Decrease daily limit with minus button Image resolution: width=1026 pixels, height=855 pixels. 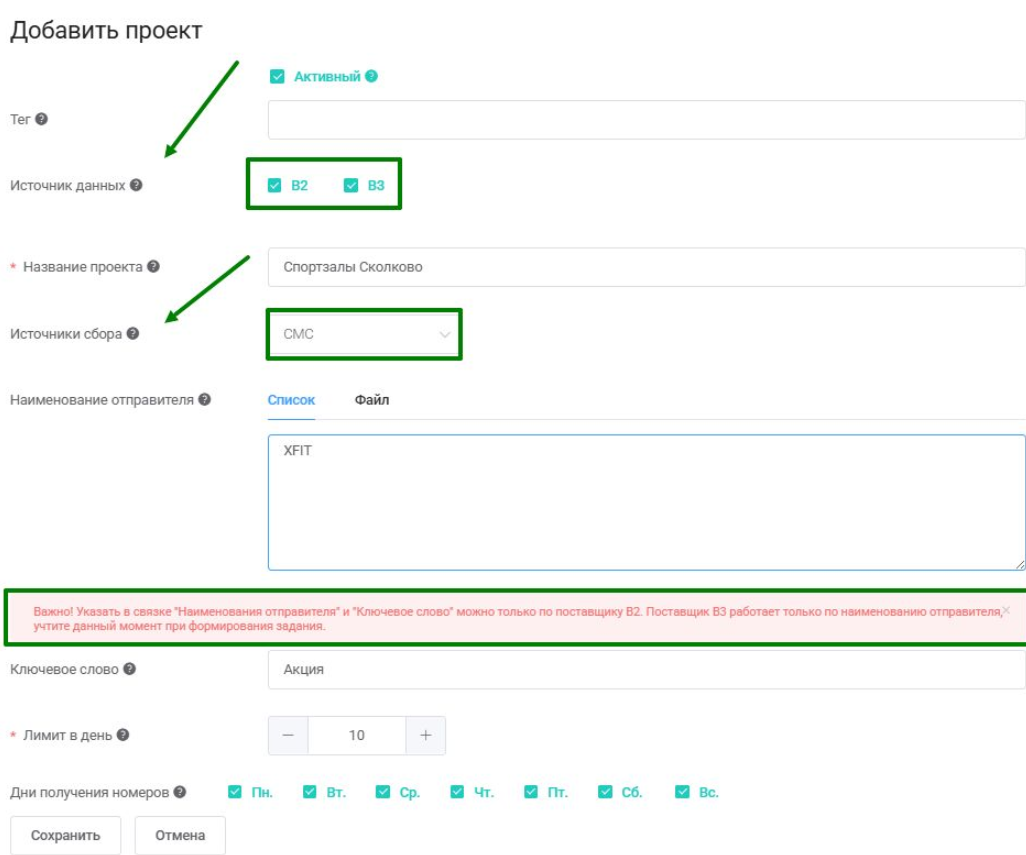pyautogui.click(x=288, y=735)
